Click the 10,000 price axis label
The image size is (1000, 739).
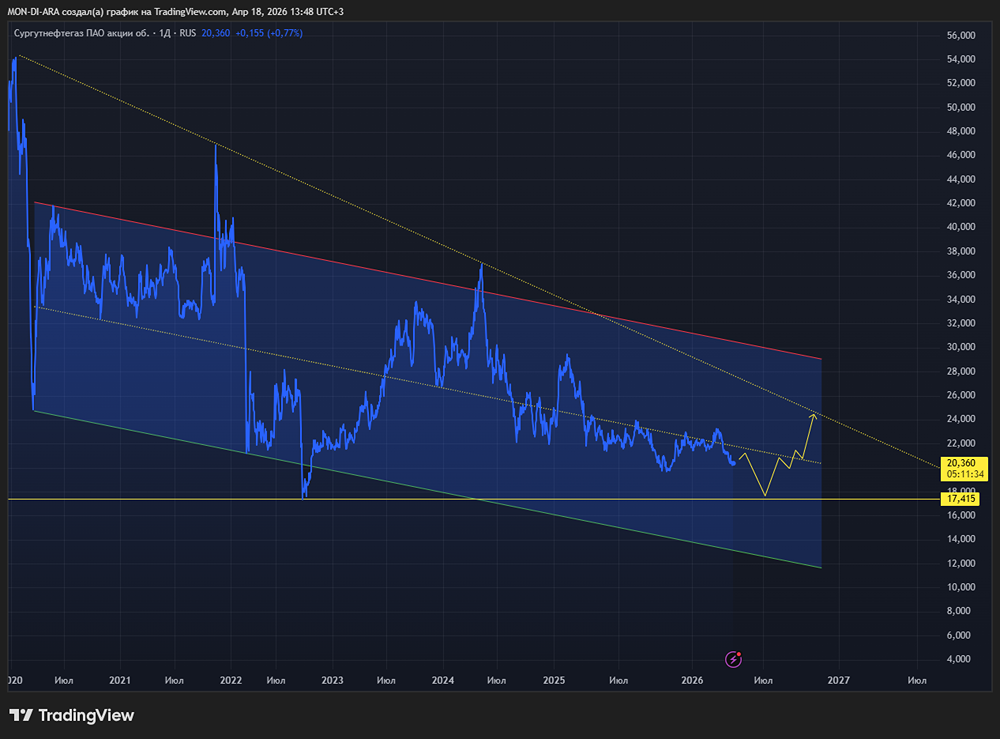coord(961,587)
